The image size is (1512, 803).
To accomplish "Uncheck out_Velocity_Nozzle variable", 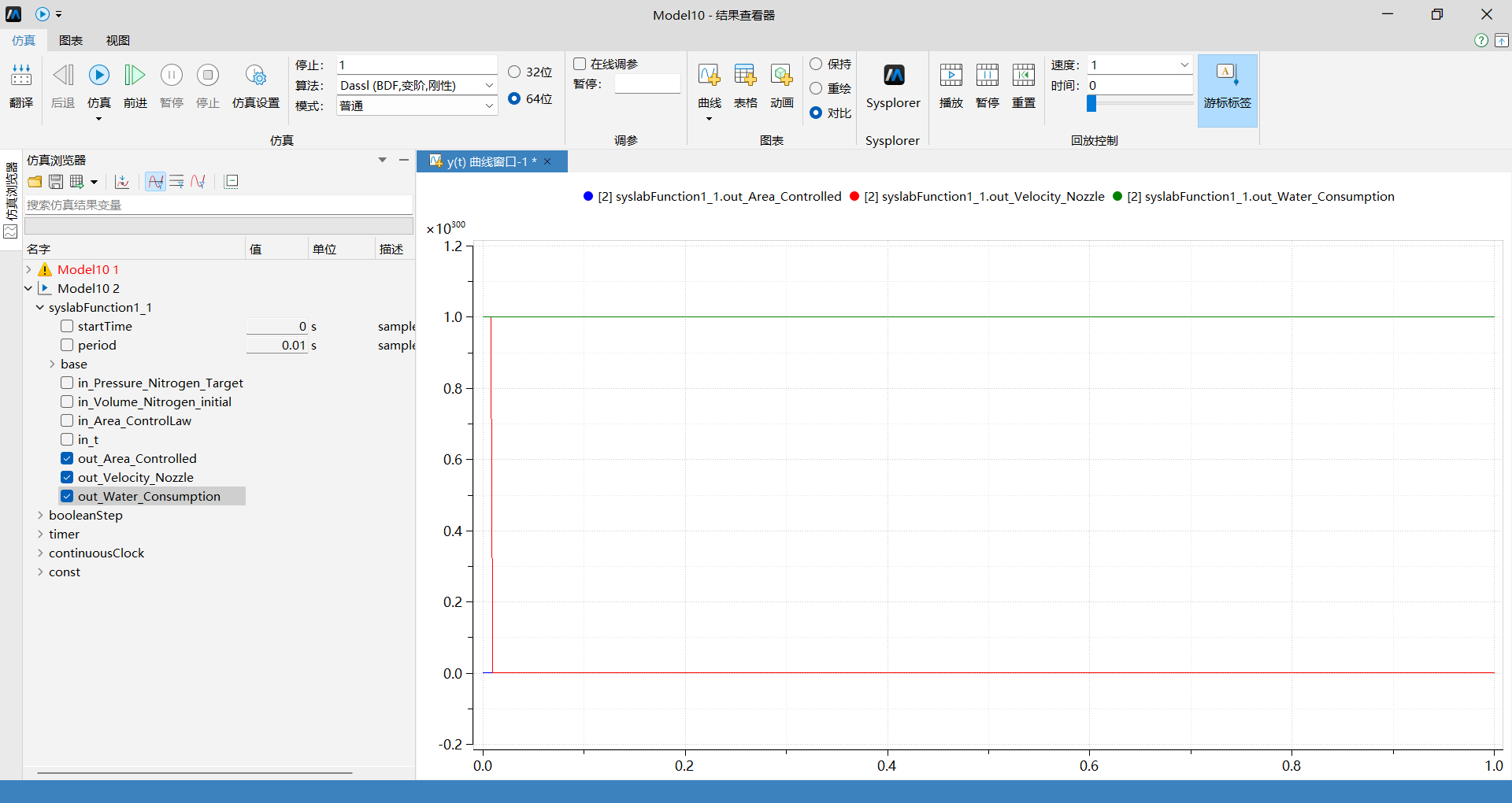I will (x=67, y=477).
